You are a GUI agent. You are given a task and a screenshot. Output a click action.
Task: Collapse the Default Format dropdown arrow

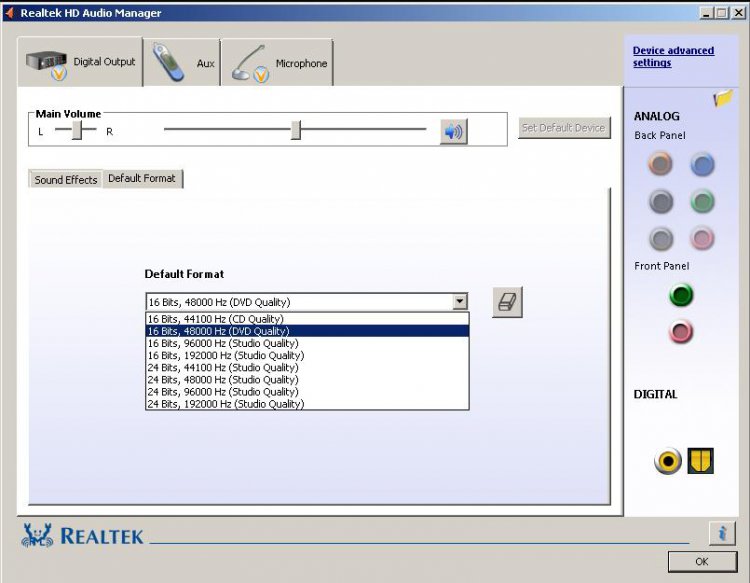click(460, 302)
